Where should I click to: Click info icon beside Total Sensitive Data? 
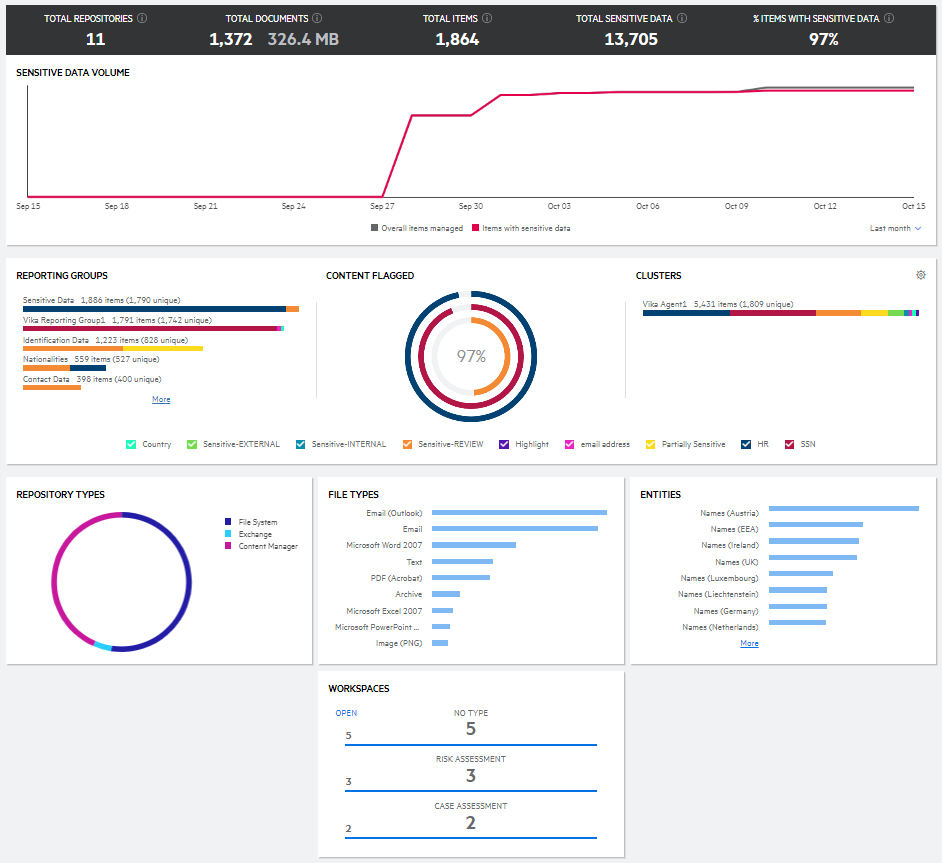682,18
